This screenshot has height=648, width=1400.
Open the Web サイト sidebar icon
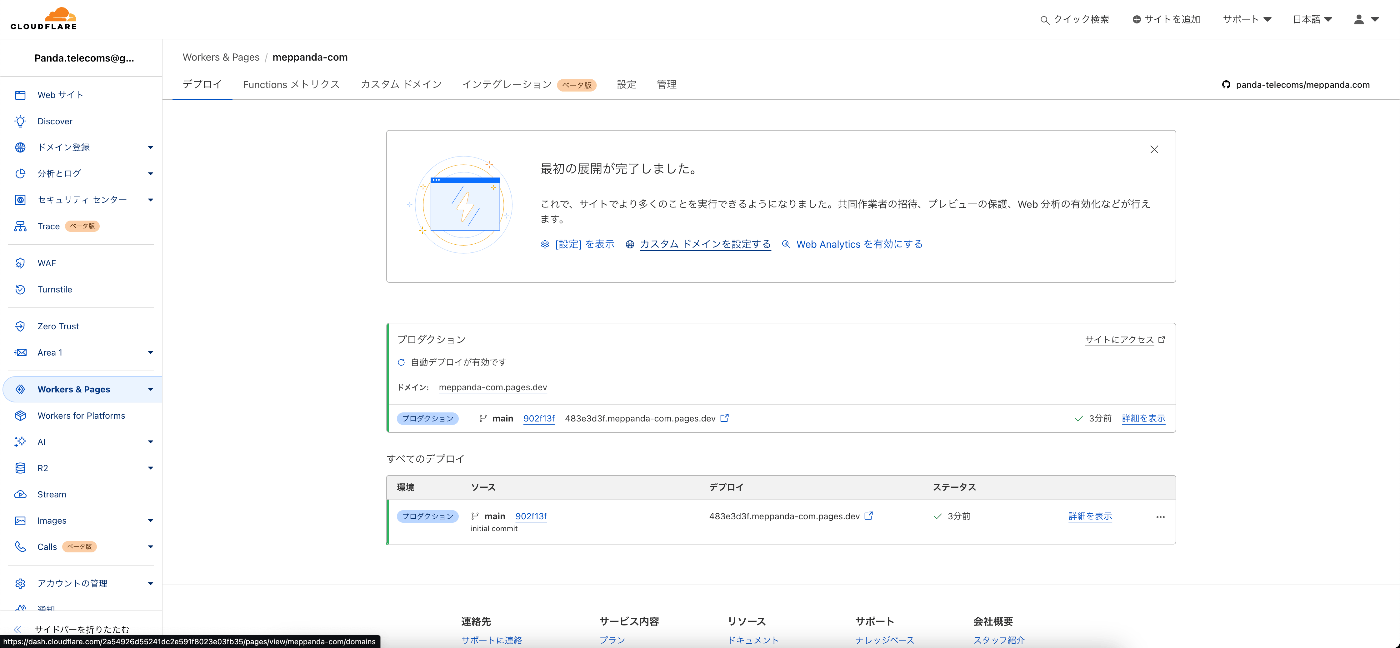tap(20, 95)
